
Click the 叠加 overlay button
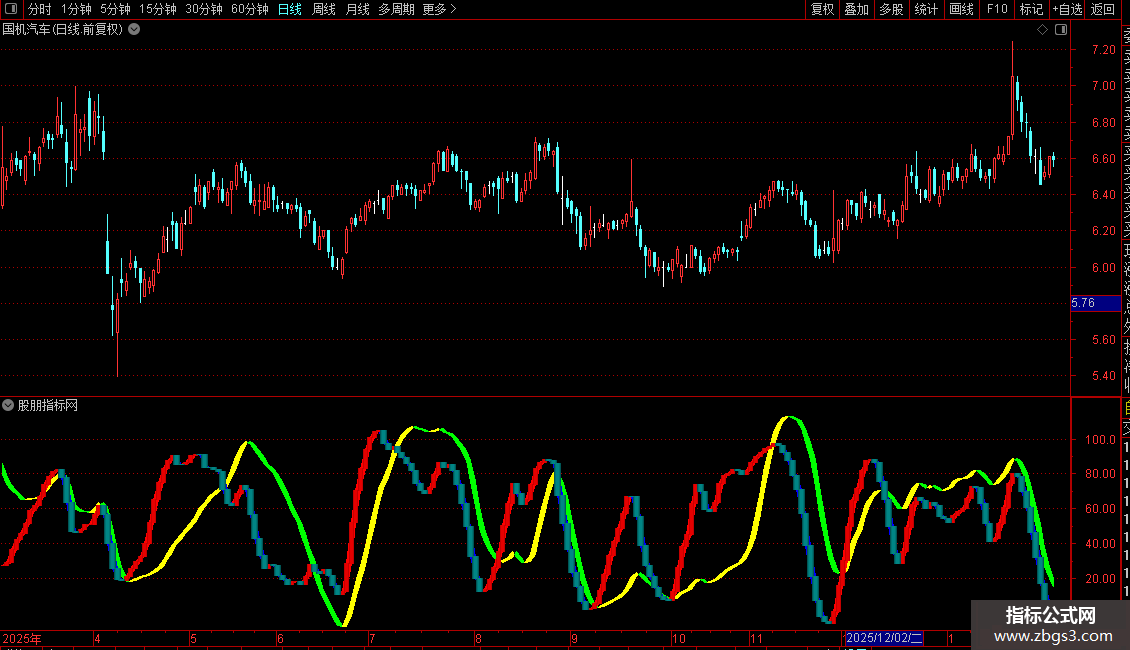point(857,9)
